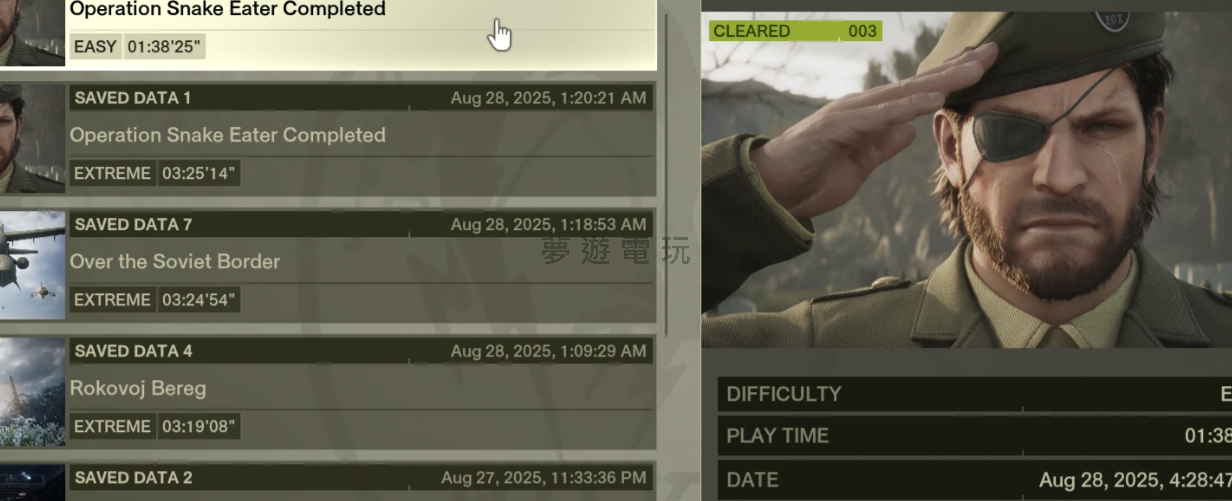Click the saluting Snake preview image
1232x501 pixels.
click(966, 180)
